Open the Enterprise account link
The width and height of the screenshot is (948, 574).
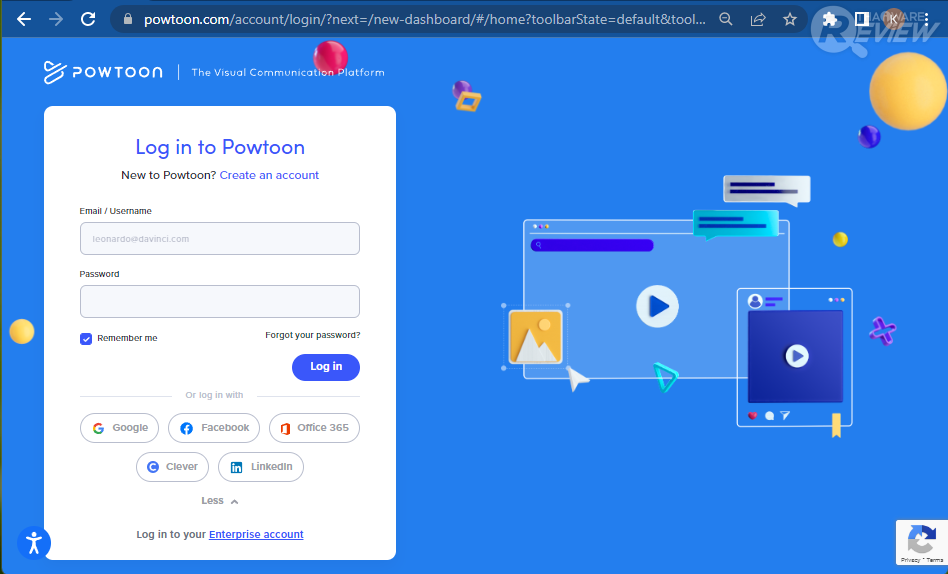click(x=256, y=534)
